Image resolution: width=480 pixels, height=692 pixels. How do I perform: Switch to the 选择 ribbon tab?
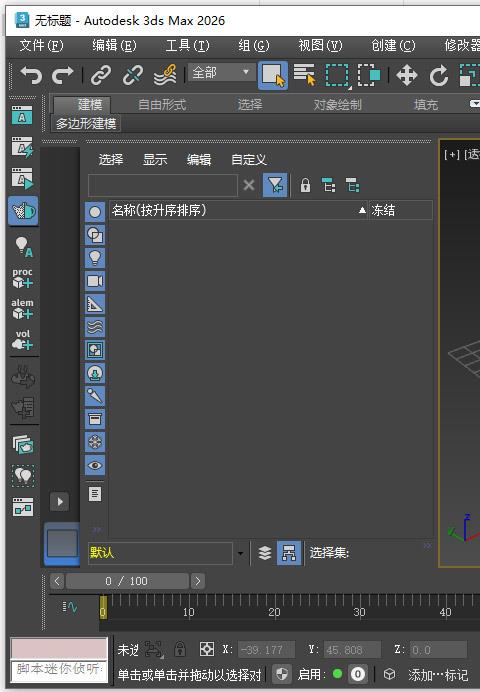point(250,105)
